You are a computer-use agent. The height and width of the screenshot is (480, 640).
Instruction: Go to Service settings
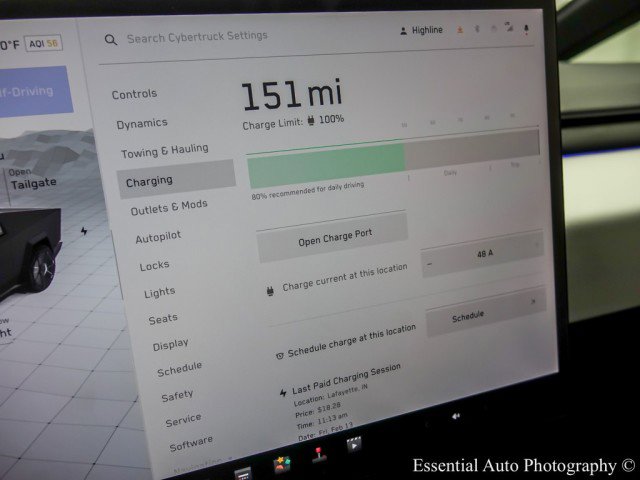[x=183, y=420]
